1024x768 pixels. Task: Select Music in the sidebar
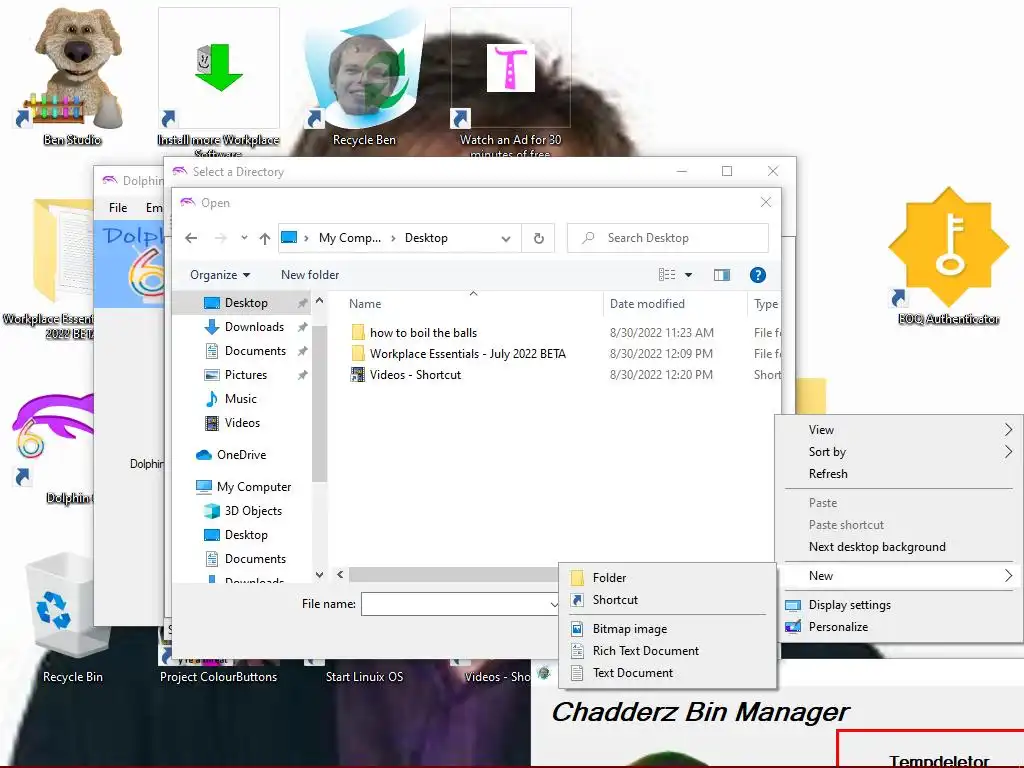pos(240,399)
